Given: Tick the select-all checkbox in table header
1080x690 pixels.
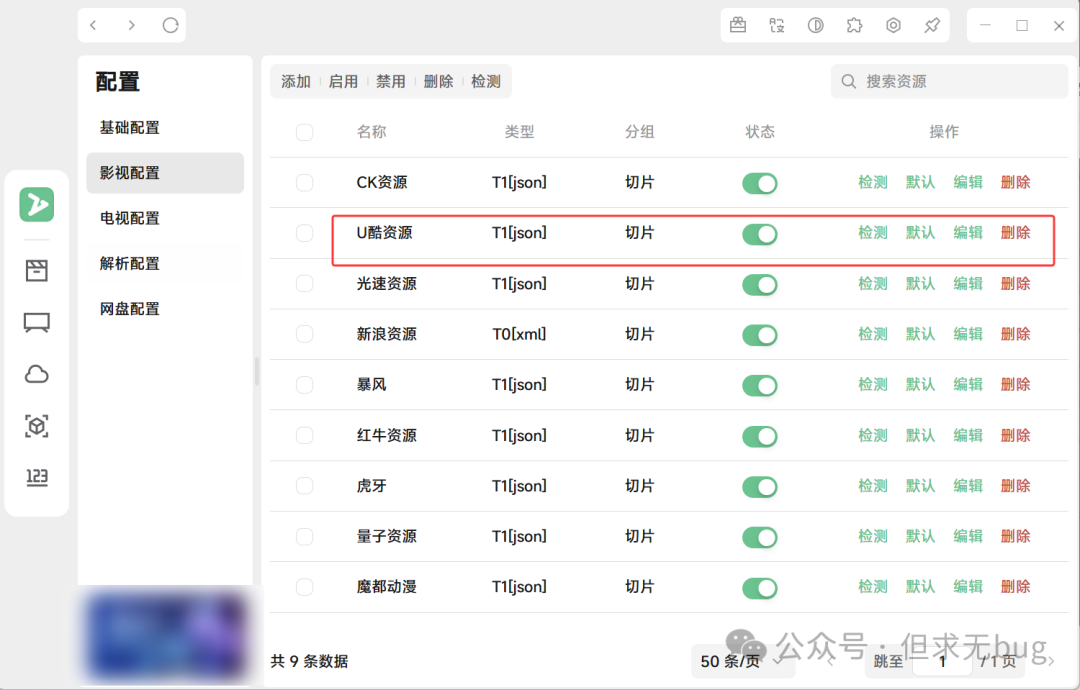Looking at the screenshot, I should [305, 132].
